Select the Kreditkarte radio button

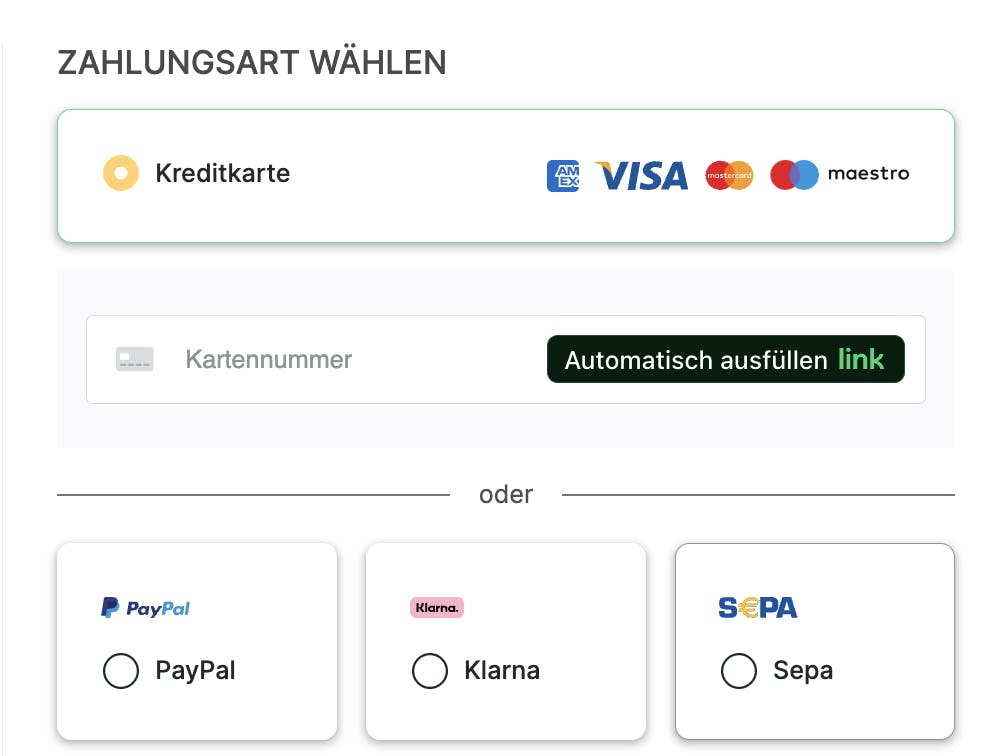(x=121, y=174)
